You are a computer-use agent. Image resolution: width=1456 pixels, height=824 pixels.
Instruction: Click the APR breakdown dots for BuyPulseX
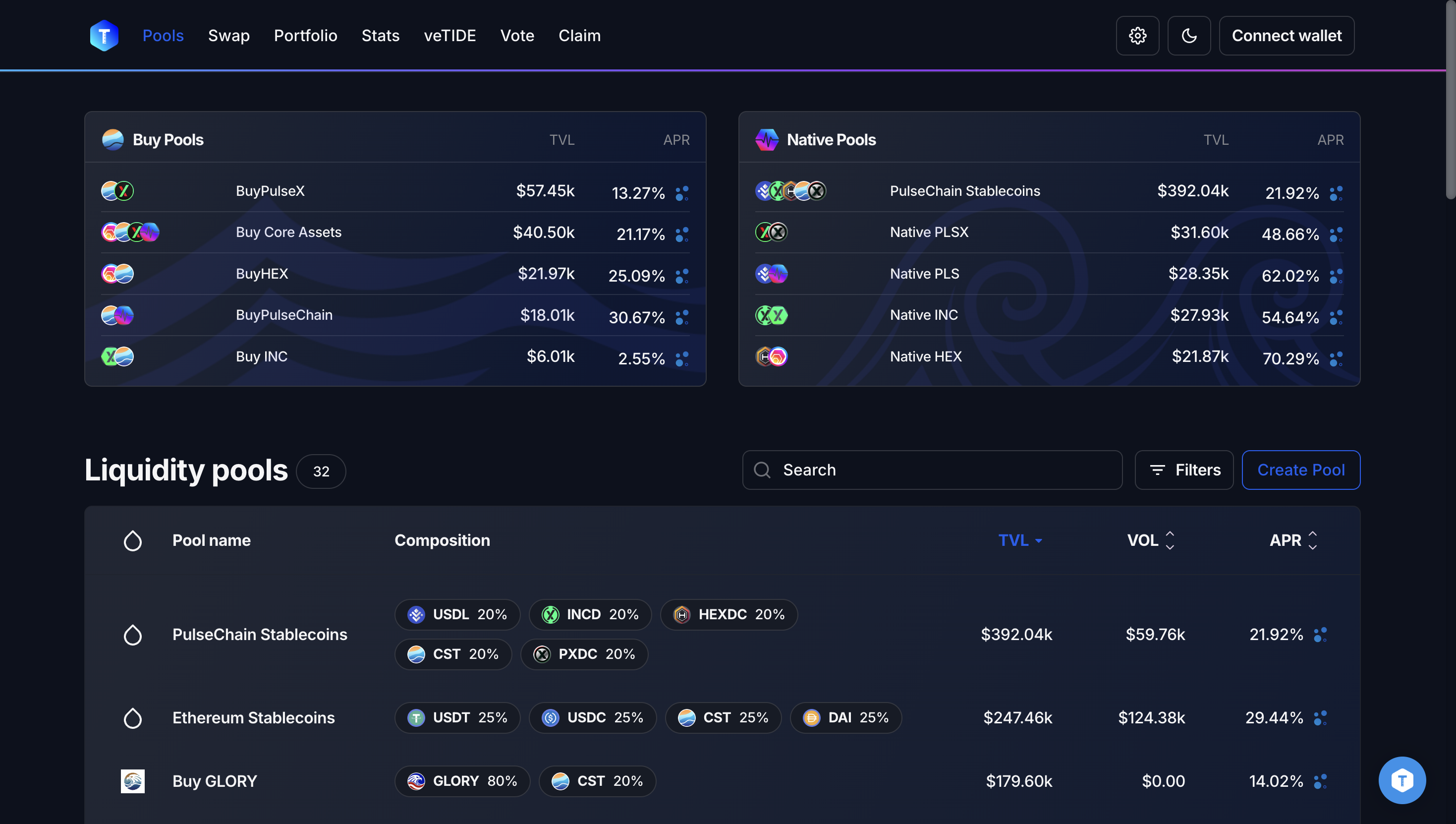point(681,193)
